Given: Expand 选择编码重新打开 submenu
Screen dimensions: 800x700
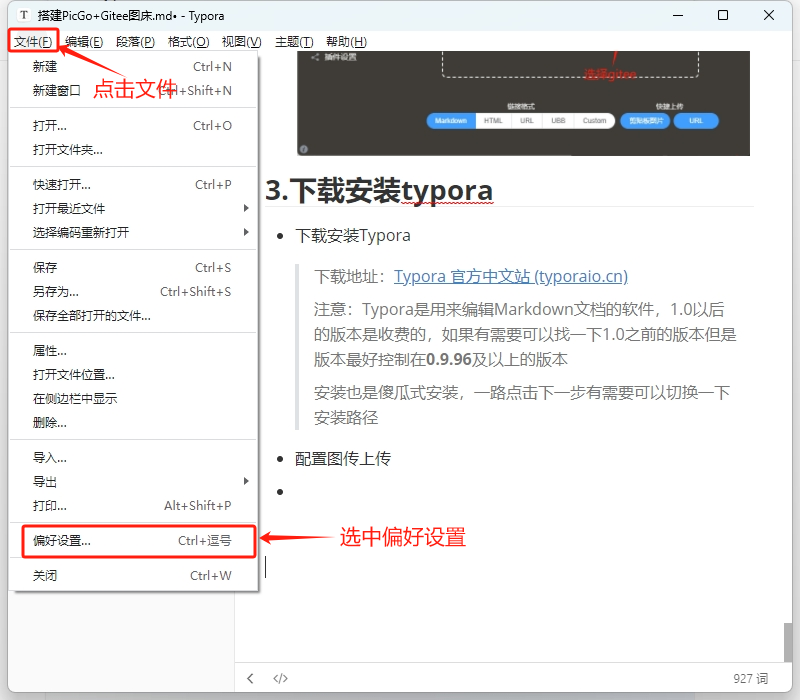Looking at the screenshot, I should [133, 232].
